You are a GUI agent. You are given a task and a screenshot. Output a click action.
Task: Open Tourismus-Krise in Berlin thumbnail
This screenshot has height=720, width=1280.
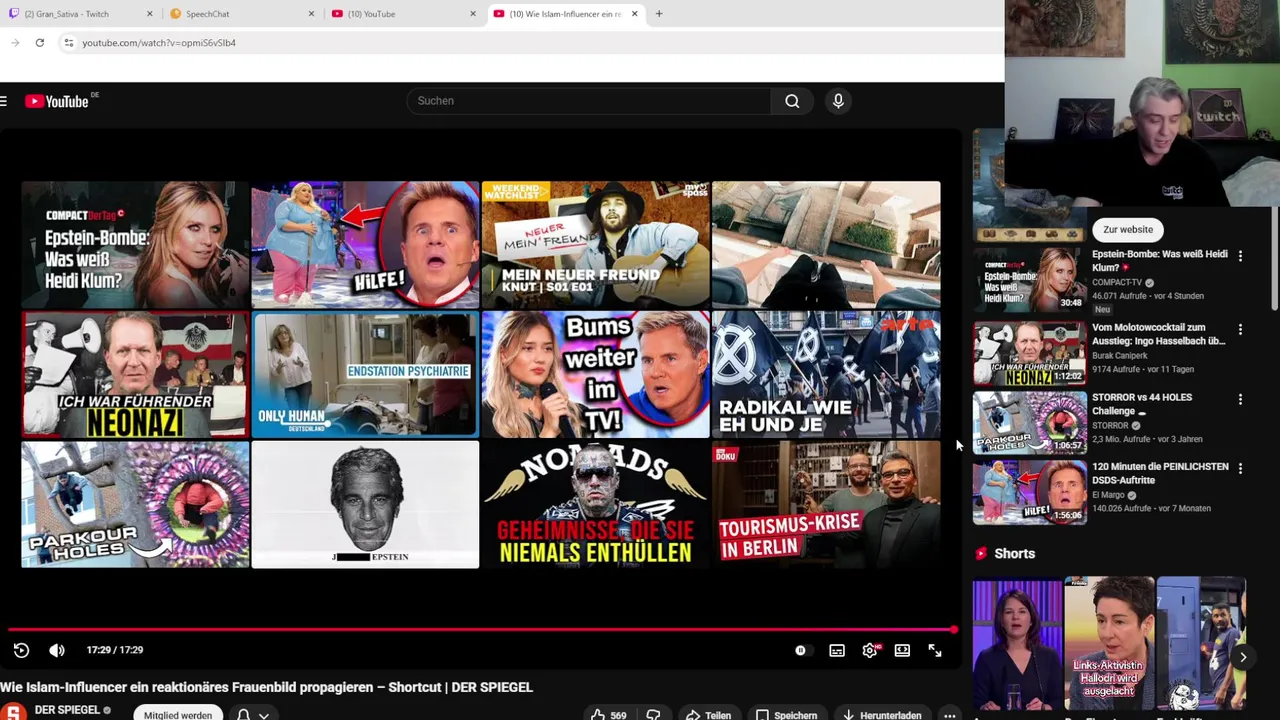coord(826,504)
